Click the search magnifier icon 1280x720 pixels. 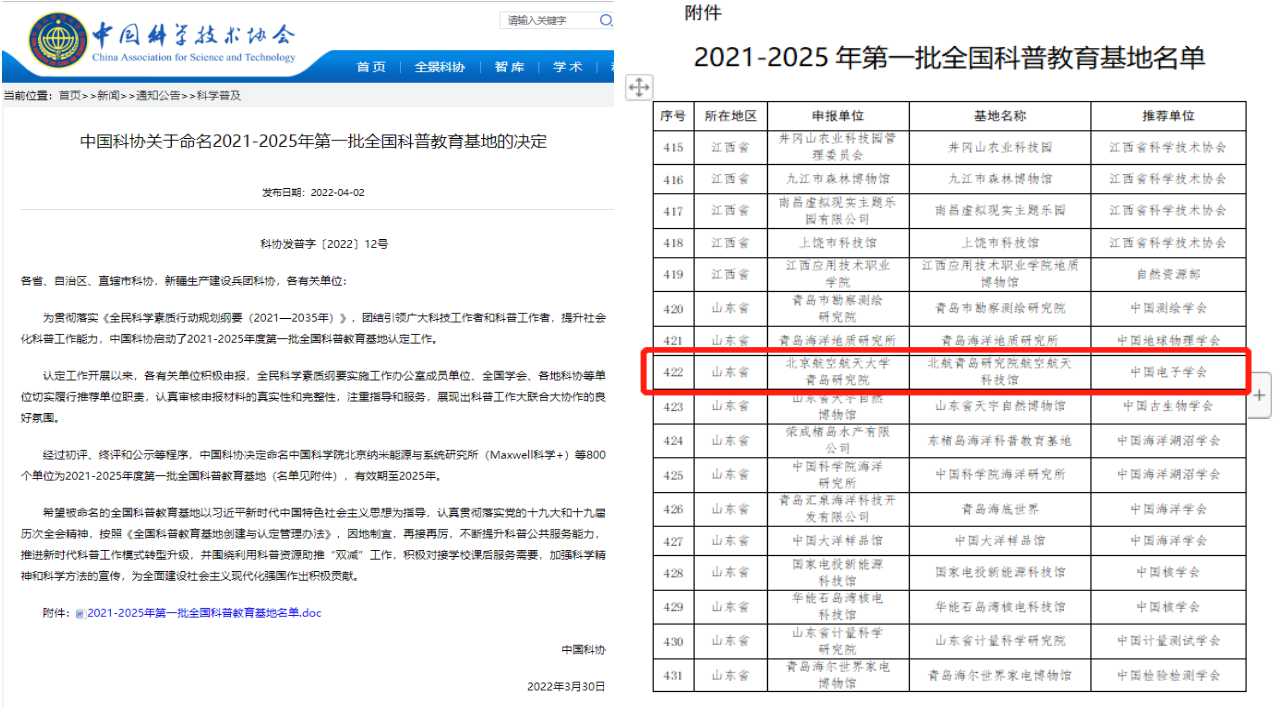point(606,20)
